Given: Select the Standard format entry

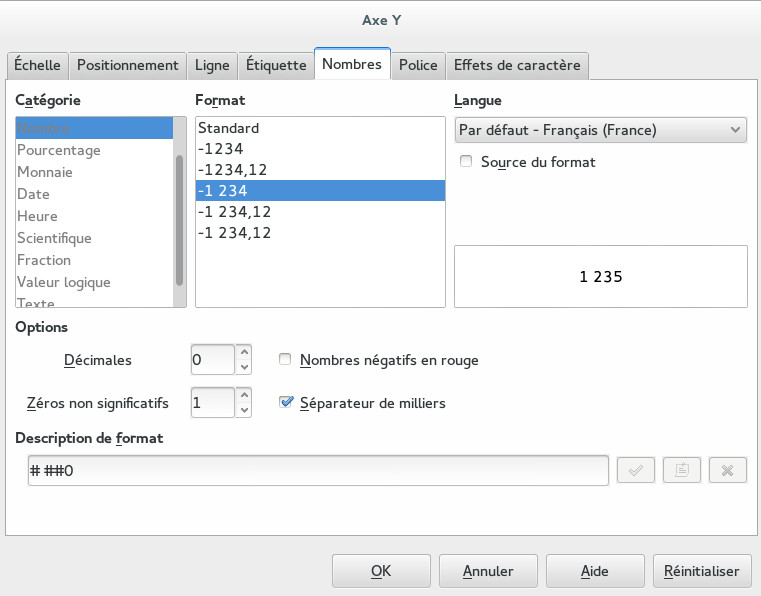Looking at the screenshot, I should (x=229, y=128).
